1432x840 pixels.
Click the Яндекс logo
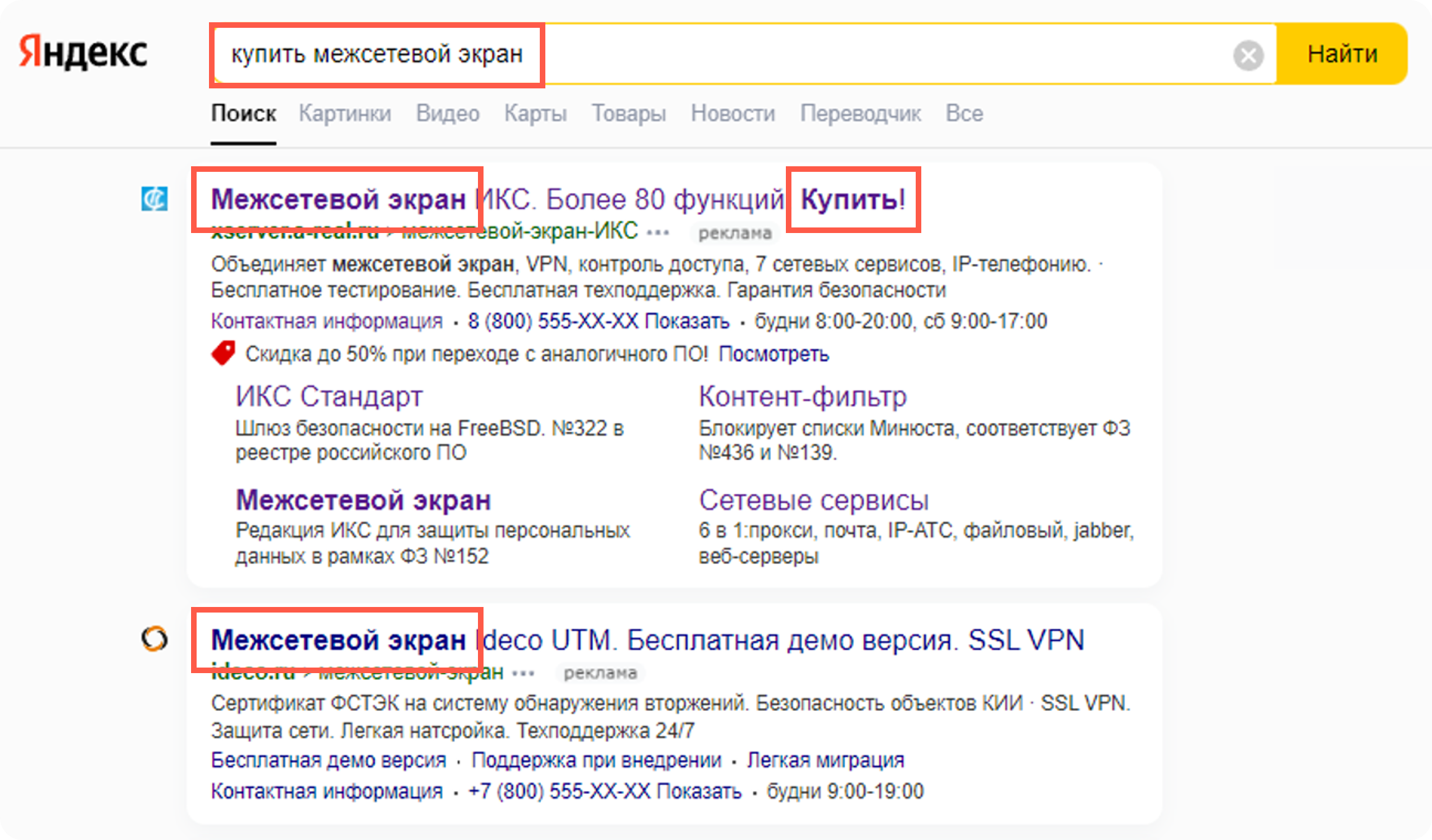pos(83,52)
